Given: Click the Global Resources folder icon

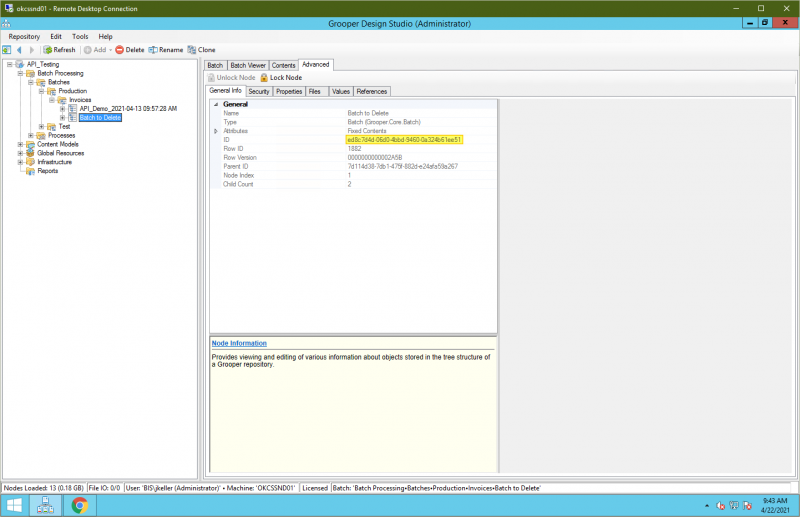Looking at the screenshot, I should (x=31, y=153).
